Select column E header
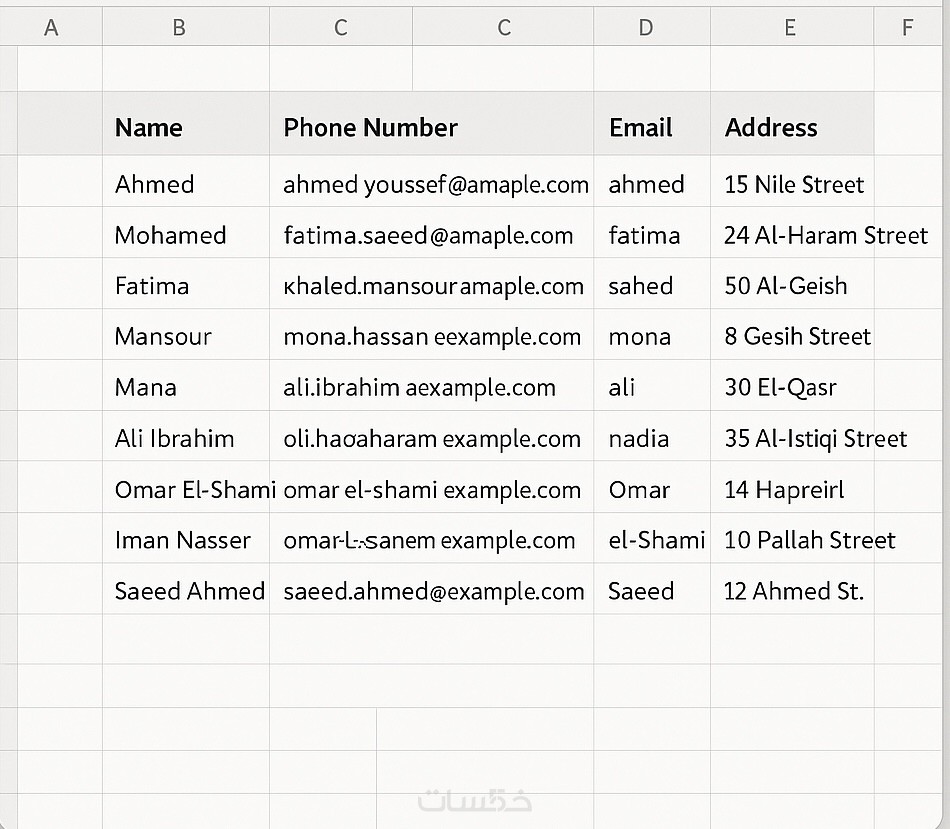Image resolution: width=950 pixels, height=829 pixels. (790, 28)
